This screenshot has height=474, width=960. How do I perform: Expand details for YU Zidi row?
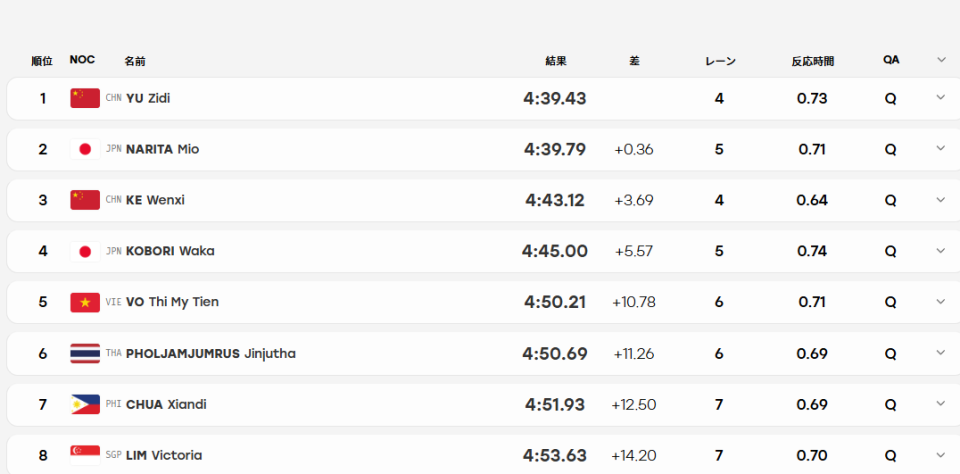(x=940, y=97)
